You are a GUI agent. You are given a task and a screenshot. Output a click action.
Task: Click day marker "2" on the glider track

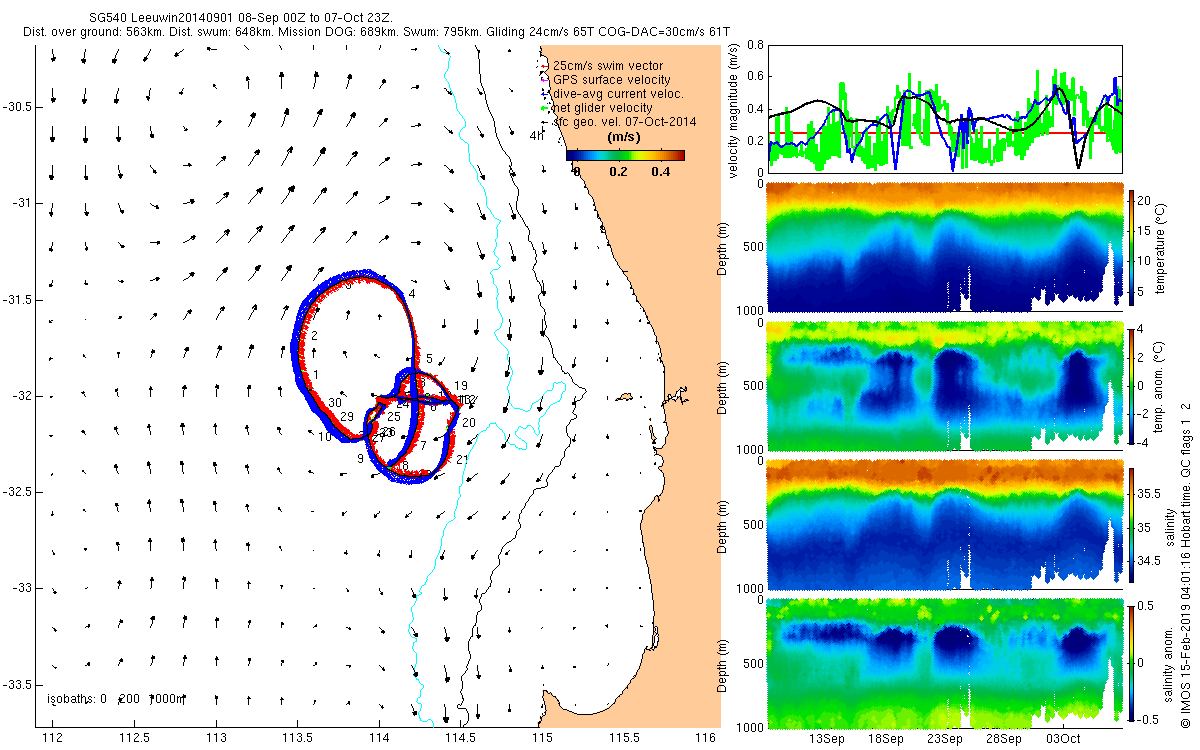[314, 335]
